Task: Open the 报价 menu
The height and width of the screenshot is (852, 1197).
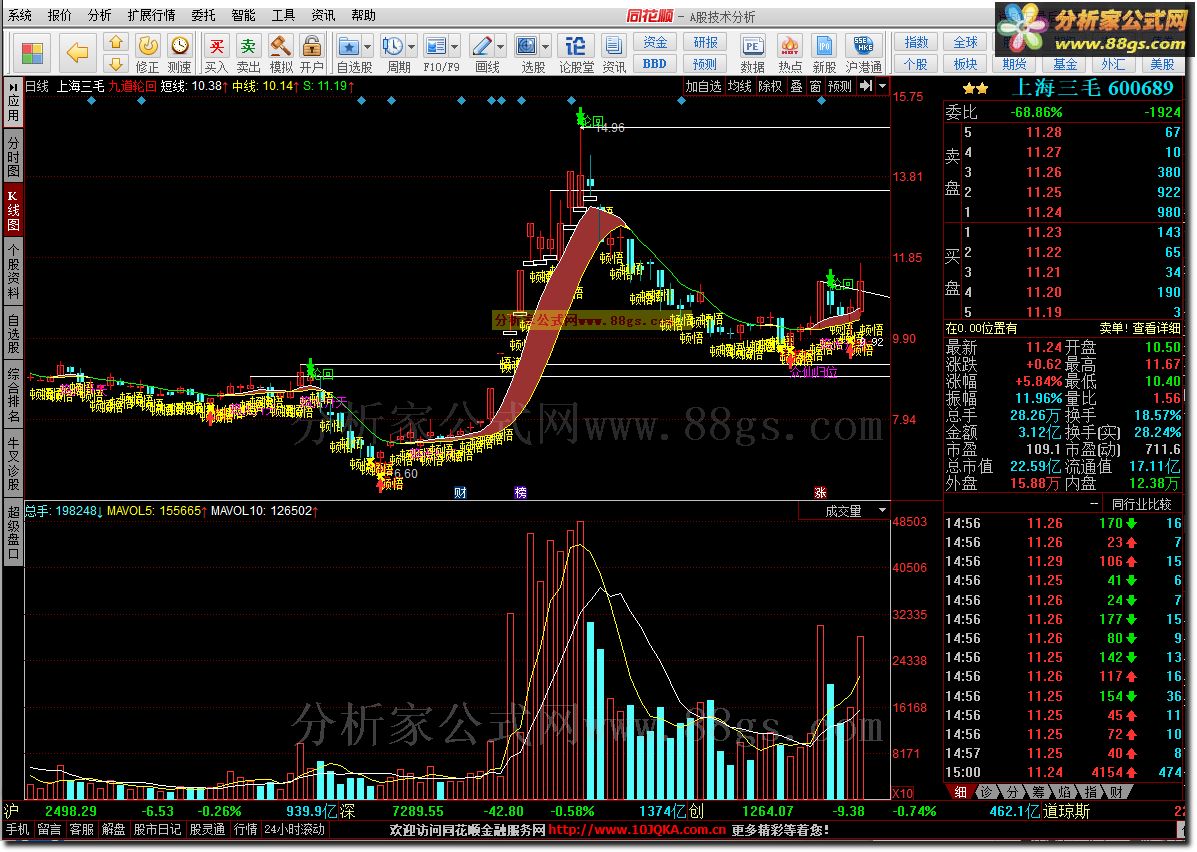Action: tap(60, 15)
